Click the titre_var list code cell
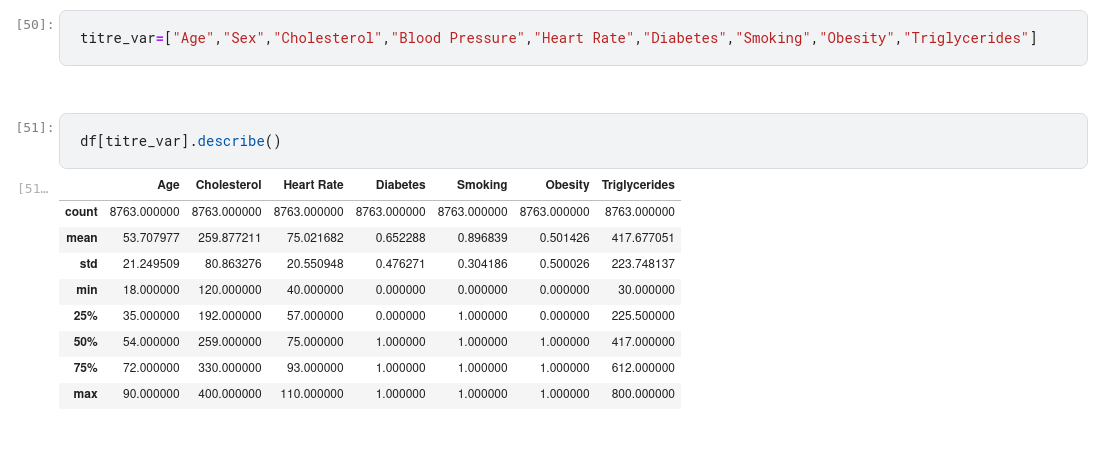Image resolution: width=1110 pixels, height=452 pixels. click(x=573, y=38)
